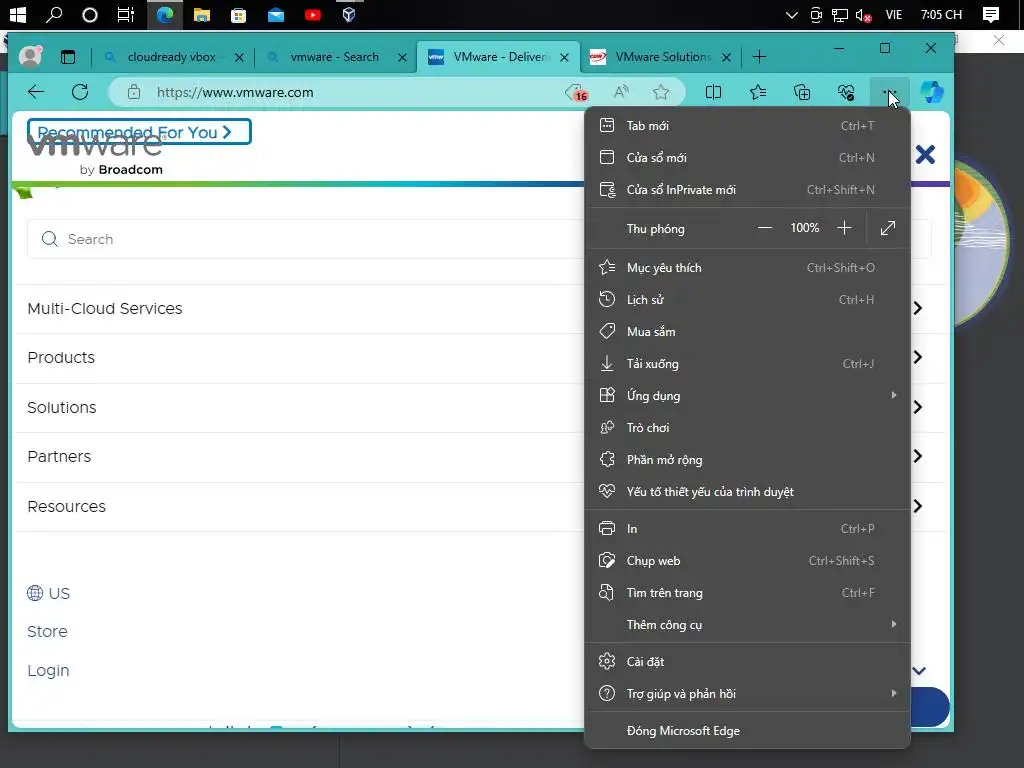Click the three-dot Settings and more button
1024x768 pixels.
point(889,92)
